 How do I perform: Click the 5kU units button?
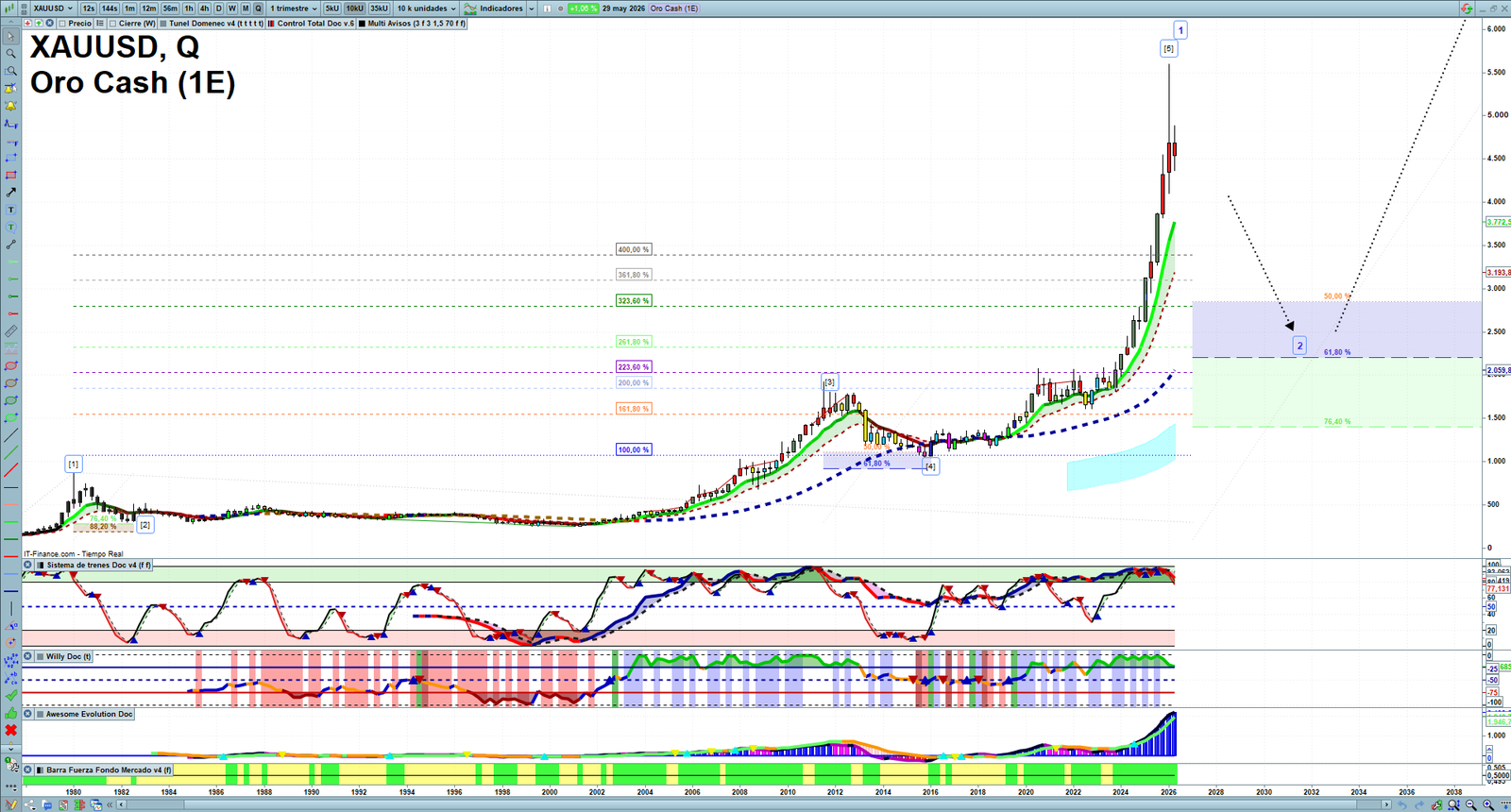coord(332,8)
